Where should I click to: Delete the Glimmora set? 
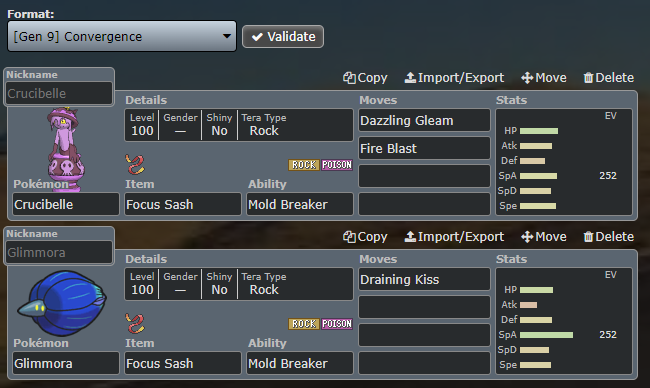pyautogui.click(x=609, y=237)
